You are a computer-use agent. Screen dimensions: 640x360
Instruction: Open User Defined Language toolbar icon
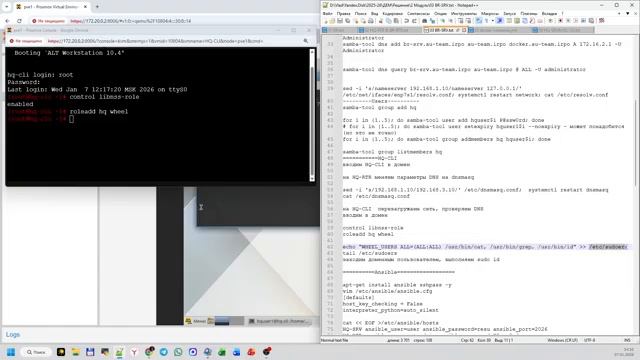point(509,20)
